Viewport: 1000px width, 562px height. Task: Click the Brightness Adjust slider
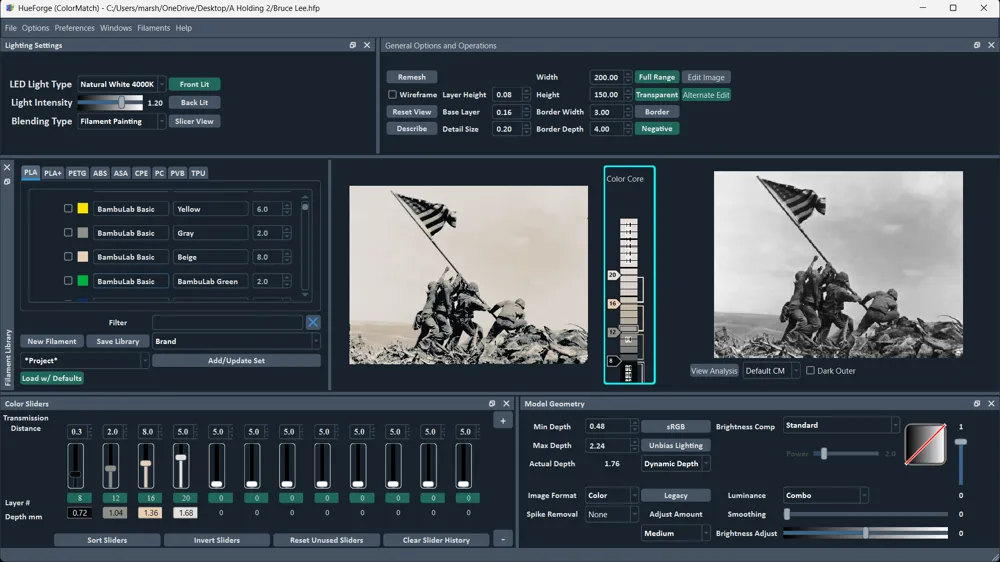pyautogui.click(x=865, y=533)
